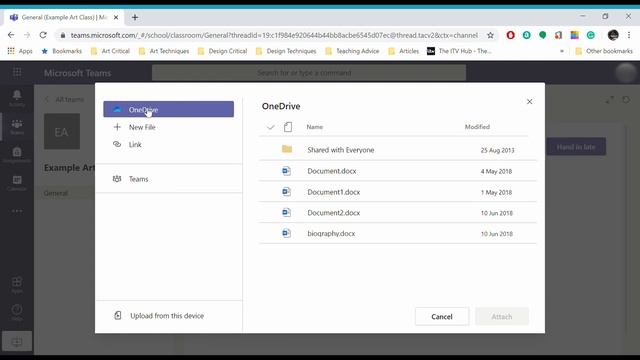Open Activity bell in Teams sidebar
Image resolution: width=640 pixels, height=360 pixels.
[x=17, y=98]
